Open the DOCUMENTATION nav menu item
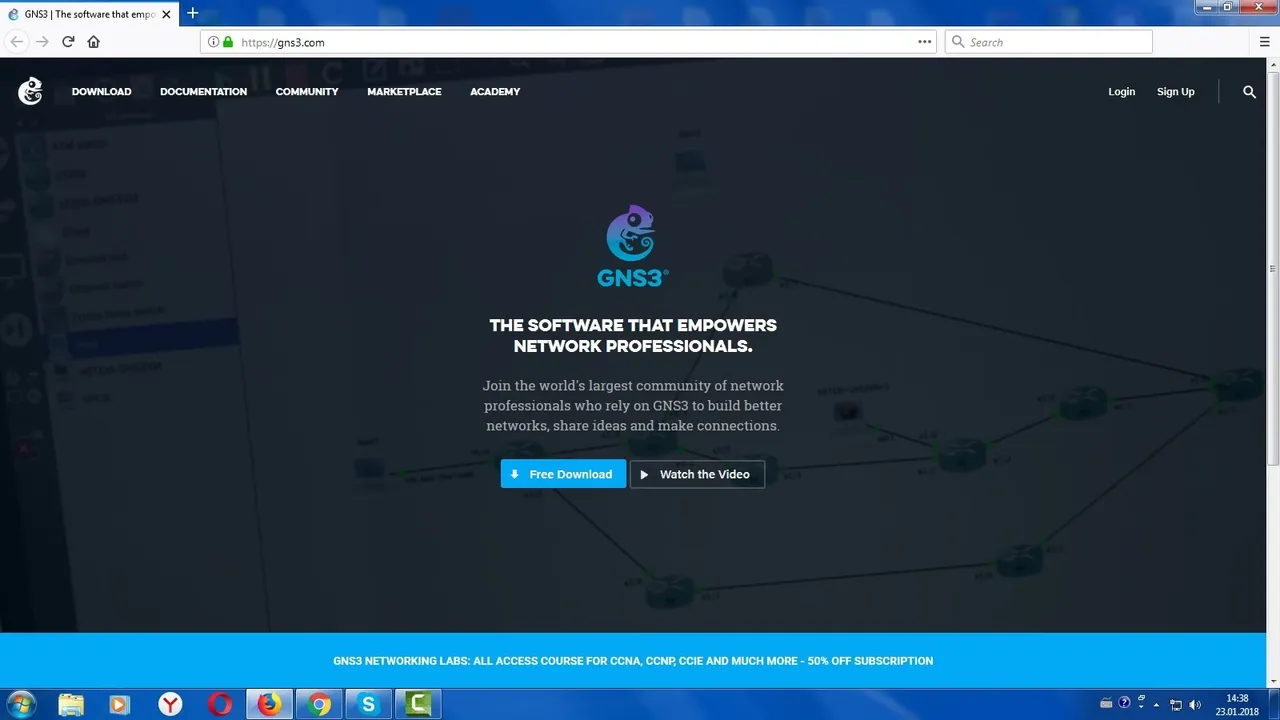This screenshot has height=720, width=1280. pos(203,92)
